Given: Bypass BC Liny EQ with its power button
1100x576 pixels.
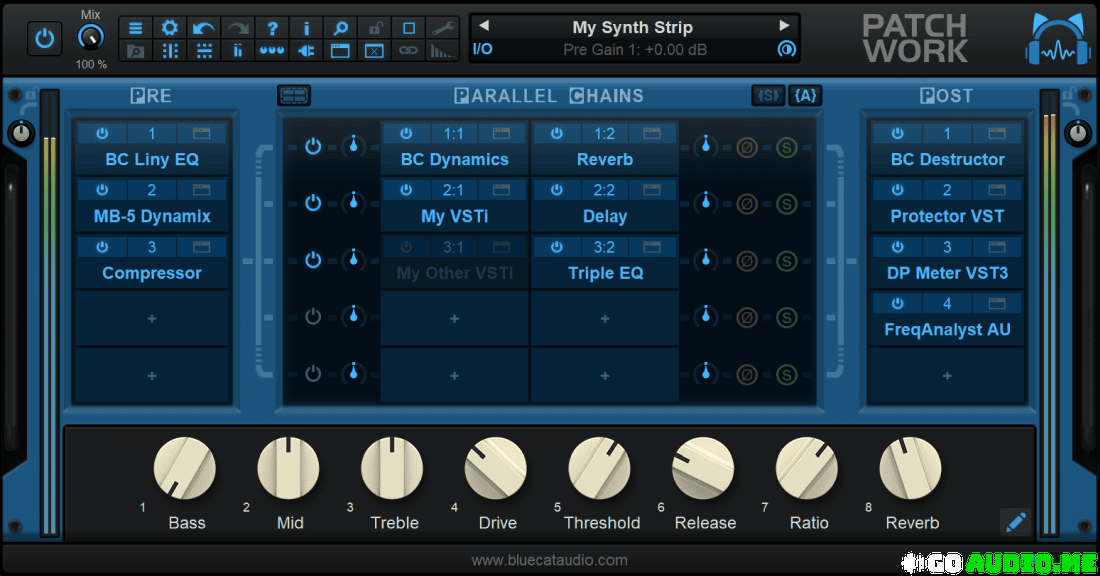Looking at the screenshot, I should click(x=102, y=133).
